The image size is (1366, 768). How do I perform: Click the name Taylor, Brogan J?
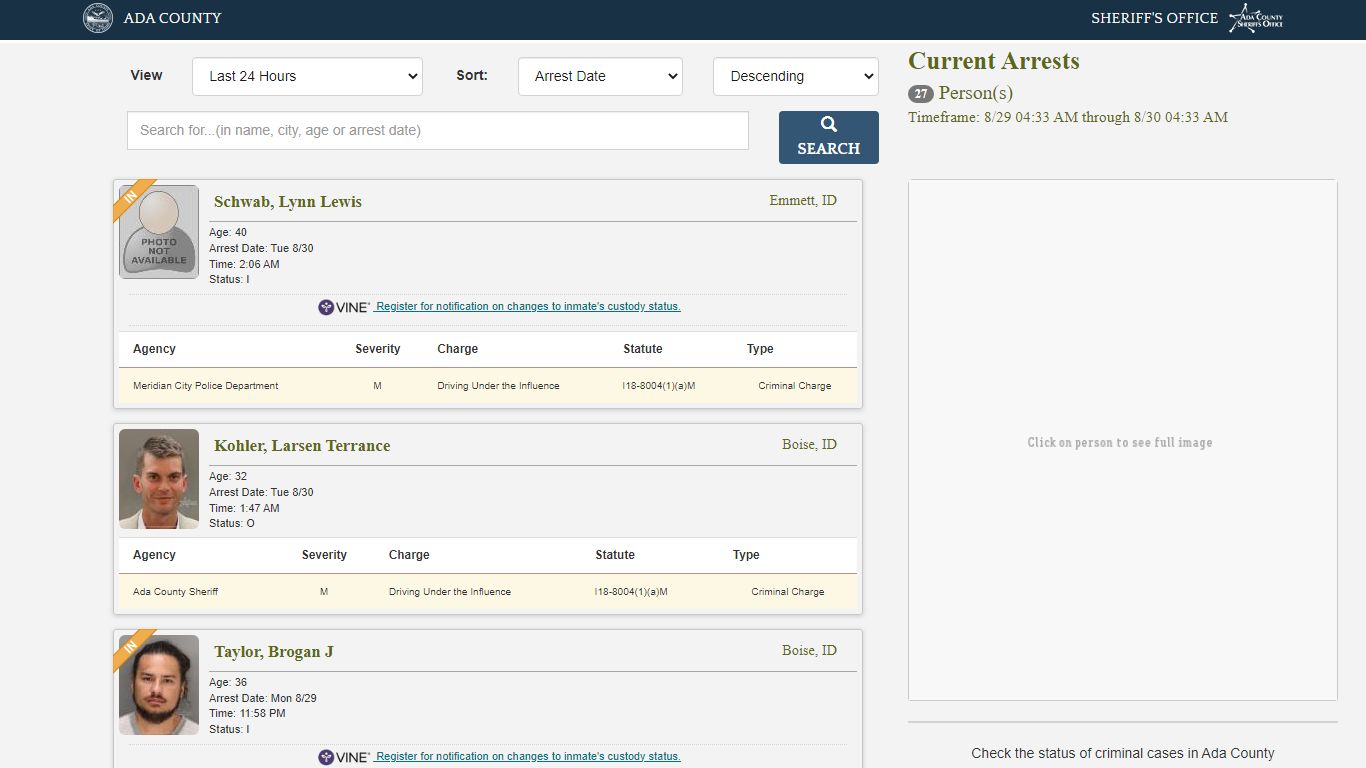coord(274,652)
